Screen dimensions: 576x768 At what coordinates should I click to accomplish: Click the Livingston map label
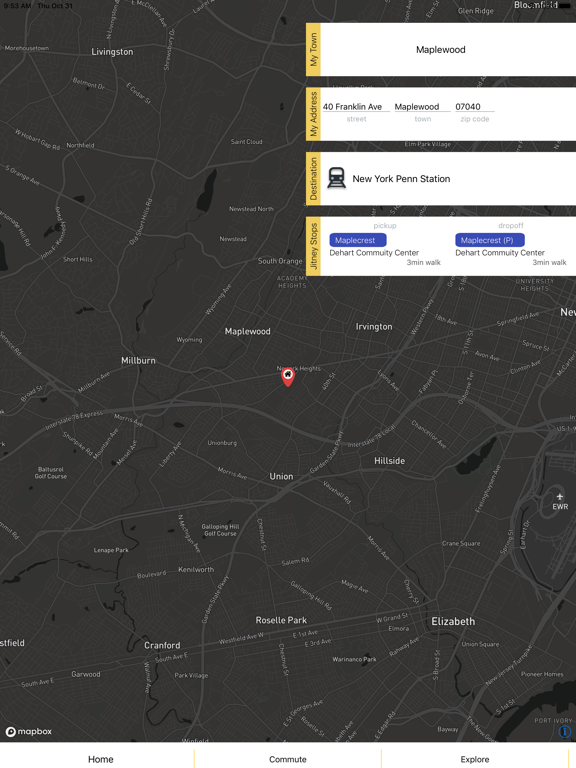112,51
